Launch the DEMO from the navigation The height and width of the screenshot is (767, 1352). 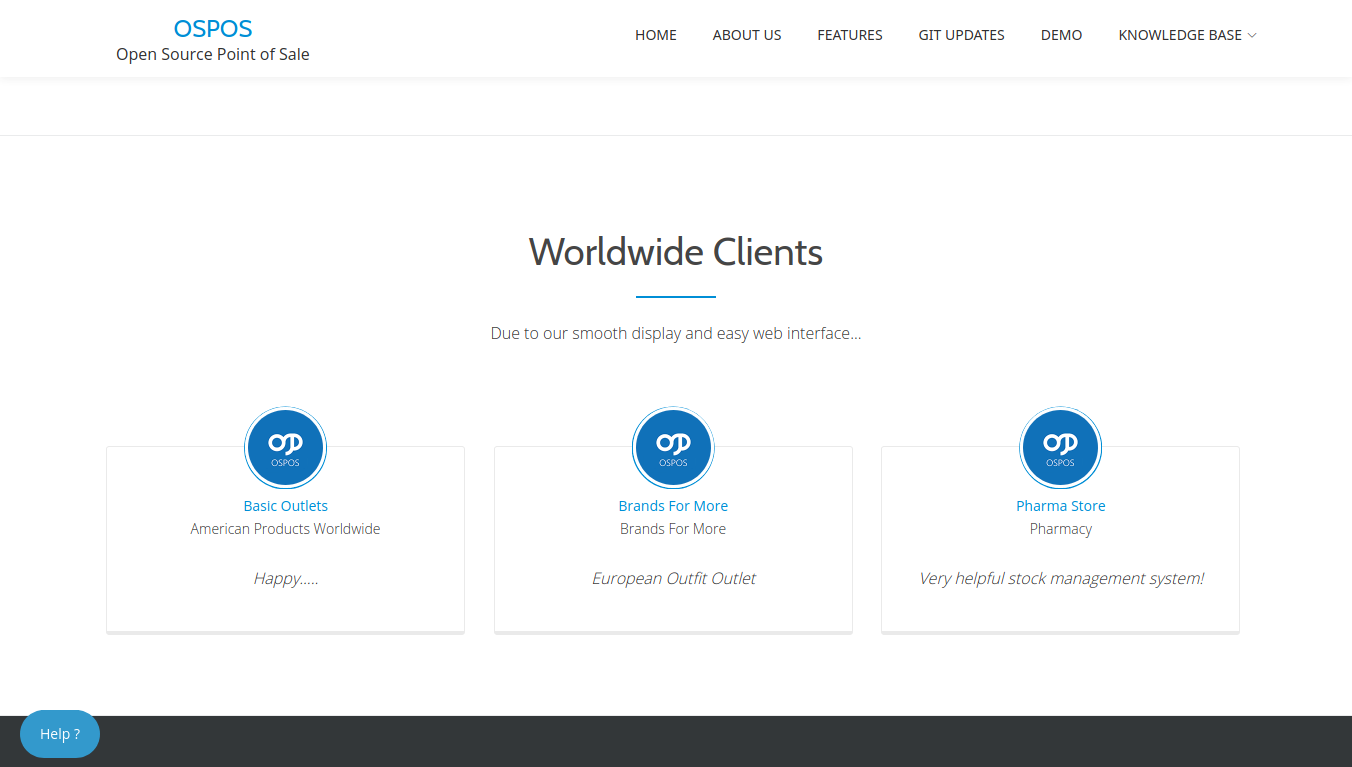point(1061,34)
